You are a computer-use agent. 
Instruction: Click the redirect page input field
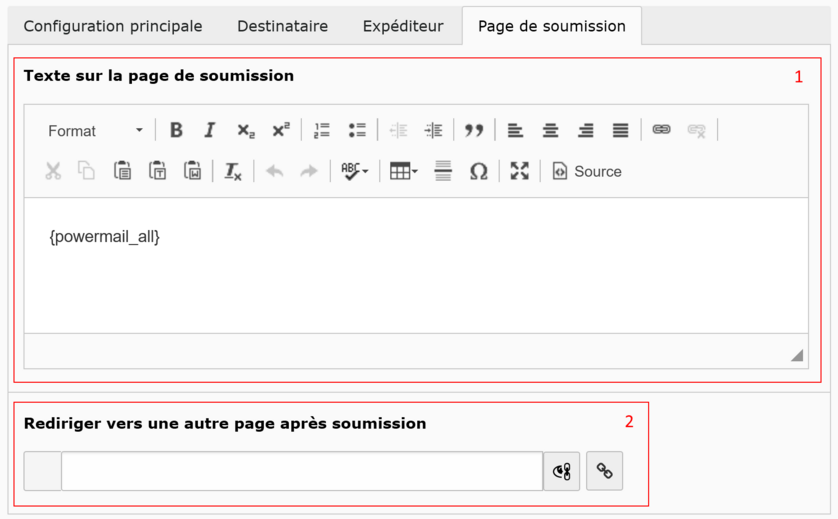[301, 471]
